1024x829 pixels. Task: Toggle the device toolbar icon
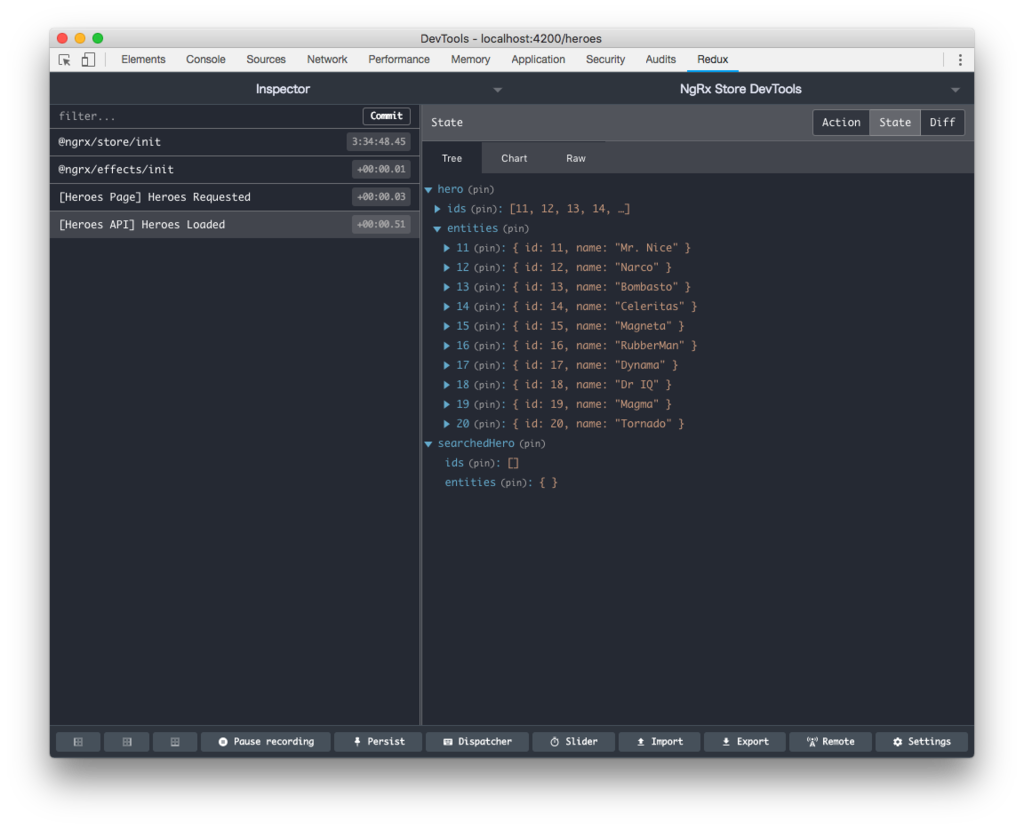88,59
